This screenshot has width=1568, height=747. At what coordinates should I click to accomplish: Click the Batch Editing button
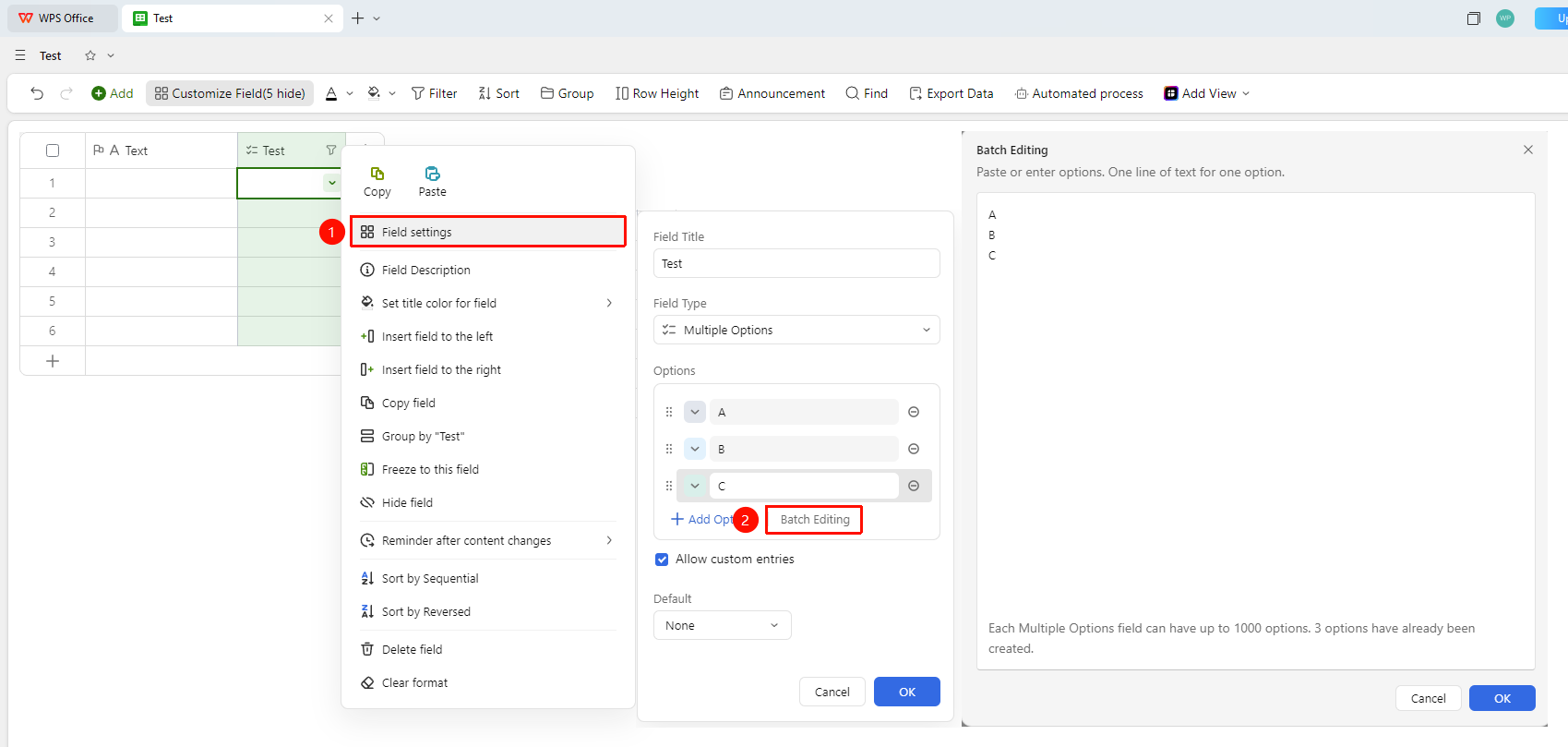pos(815,519)
